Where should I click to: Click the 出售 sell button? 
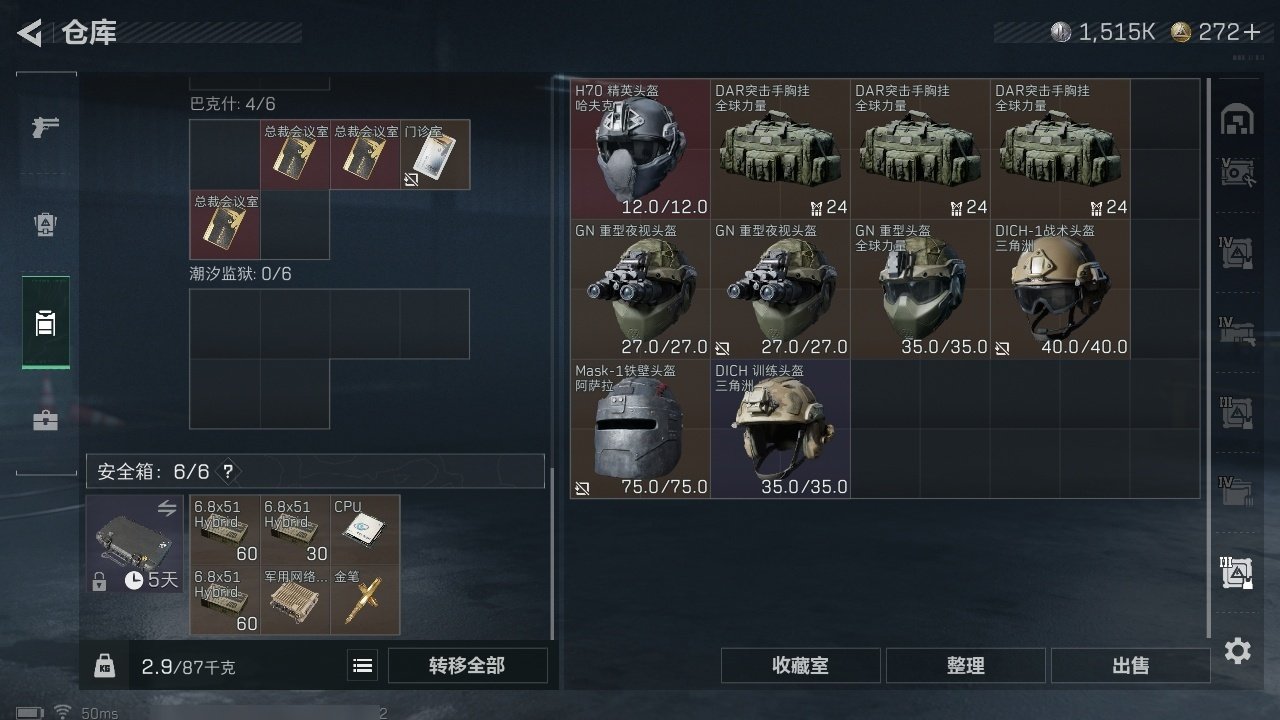[1131, 666]
